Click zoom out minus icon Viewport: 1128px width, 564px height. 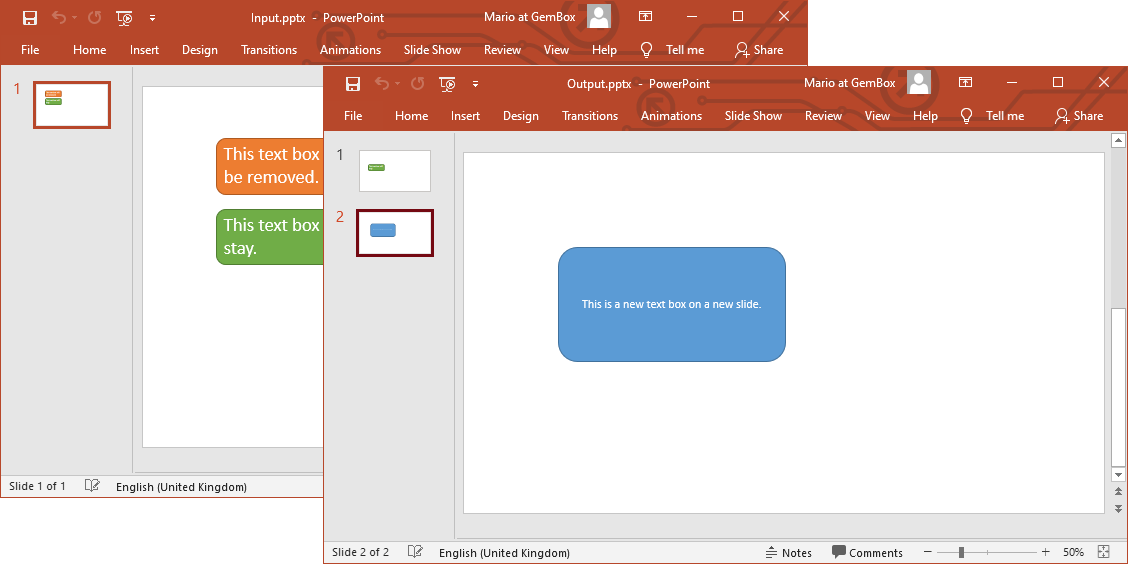[x=928, y=552]
